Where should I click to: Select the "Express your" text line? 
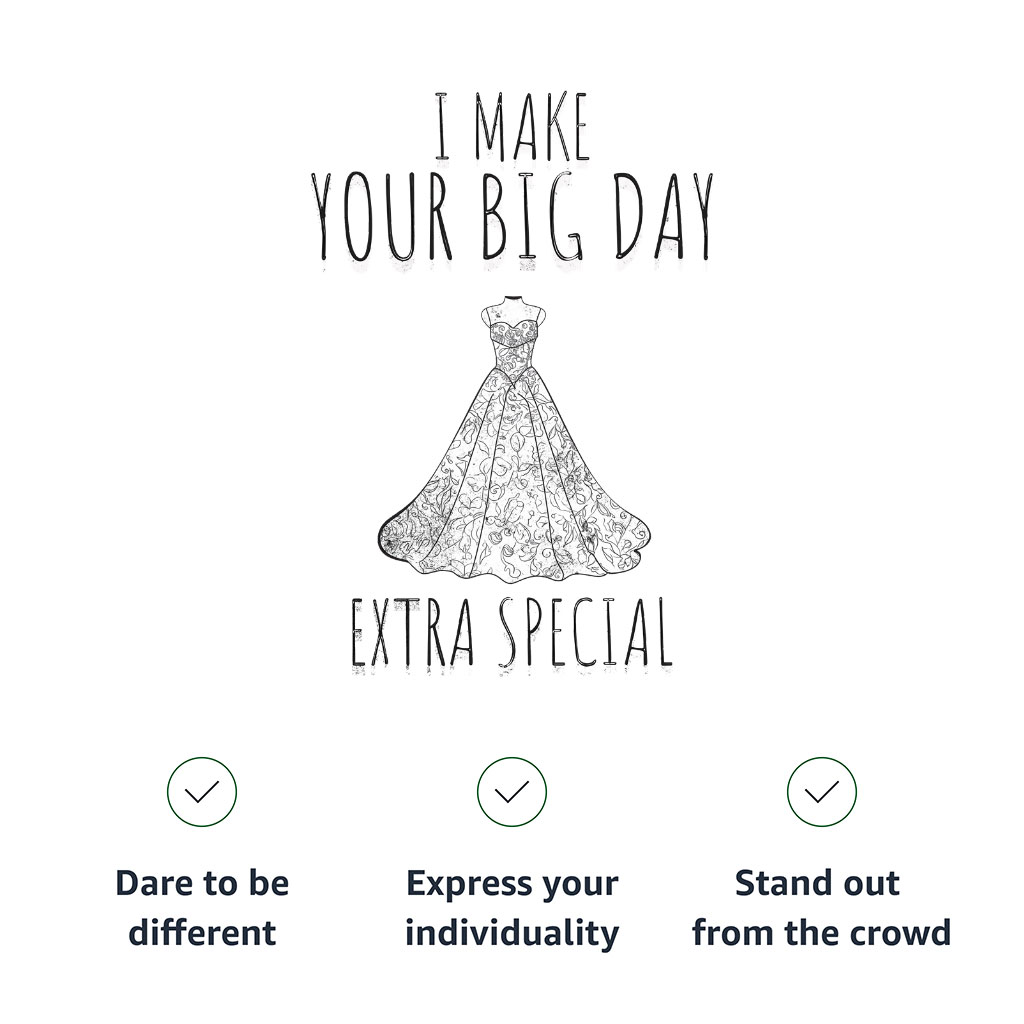[x=512, y=884]
